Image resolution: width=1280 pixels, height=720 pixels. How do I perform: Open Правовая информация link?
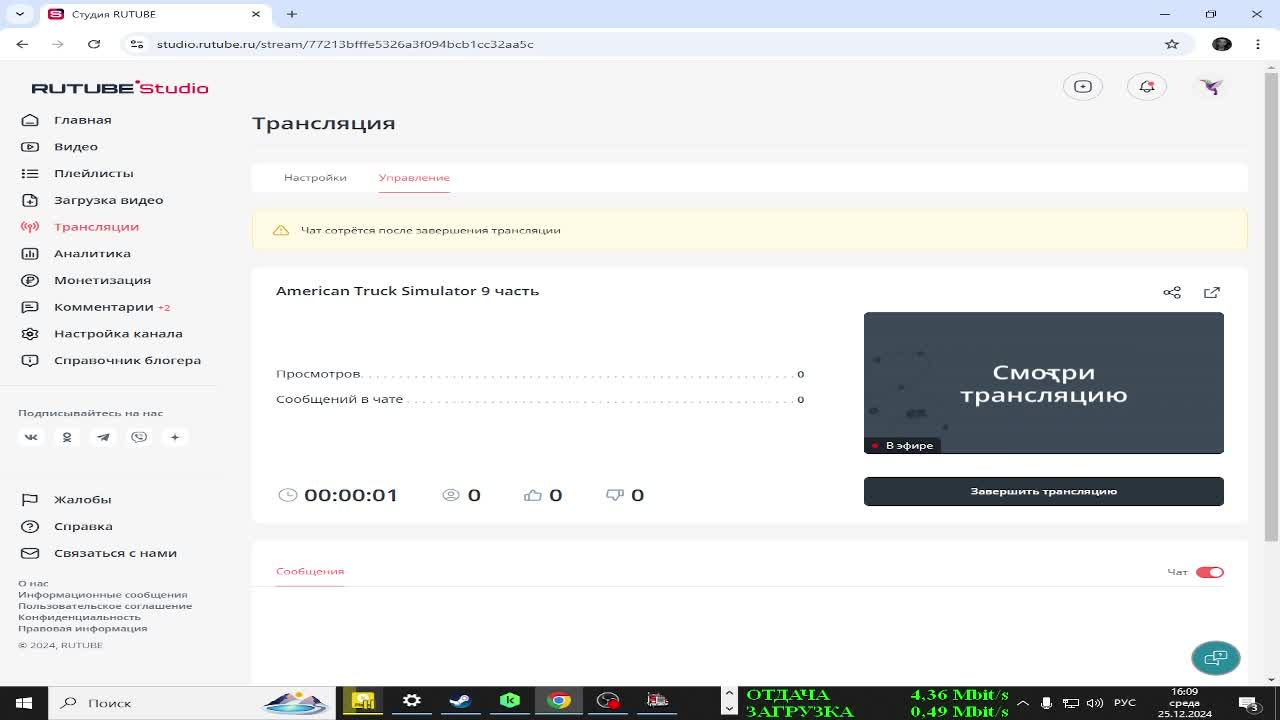pos(82,628)
